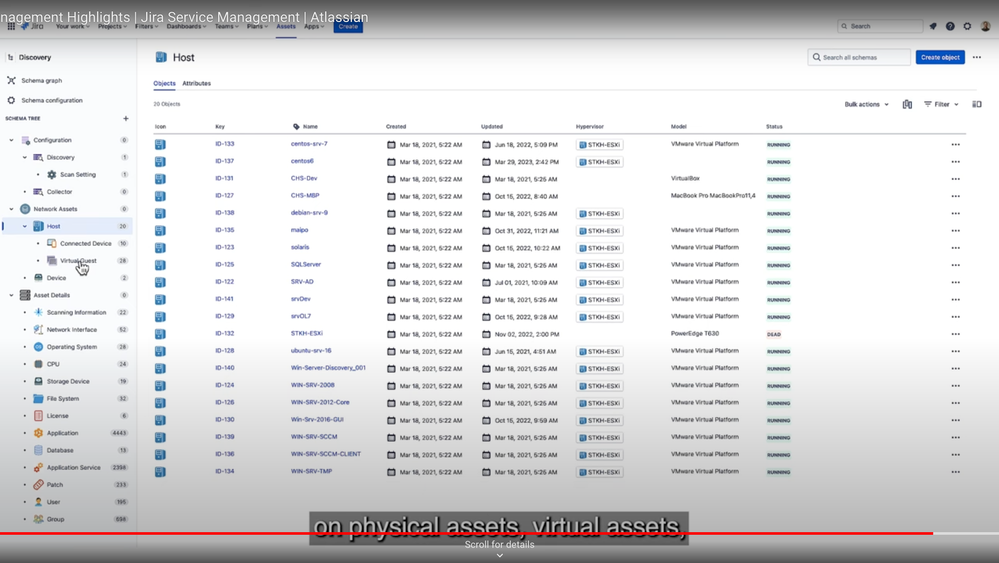Open the app switcher grid icon
Screen dimensions: 999x563
tap(11, 26)
